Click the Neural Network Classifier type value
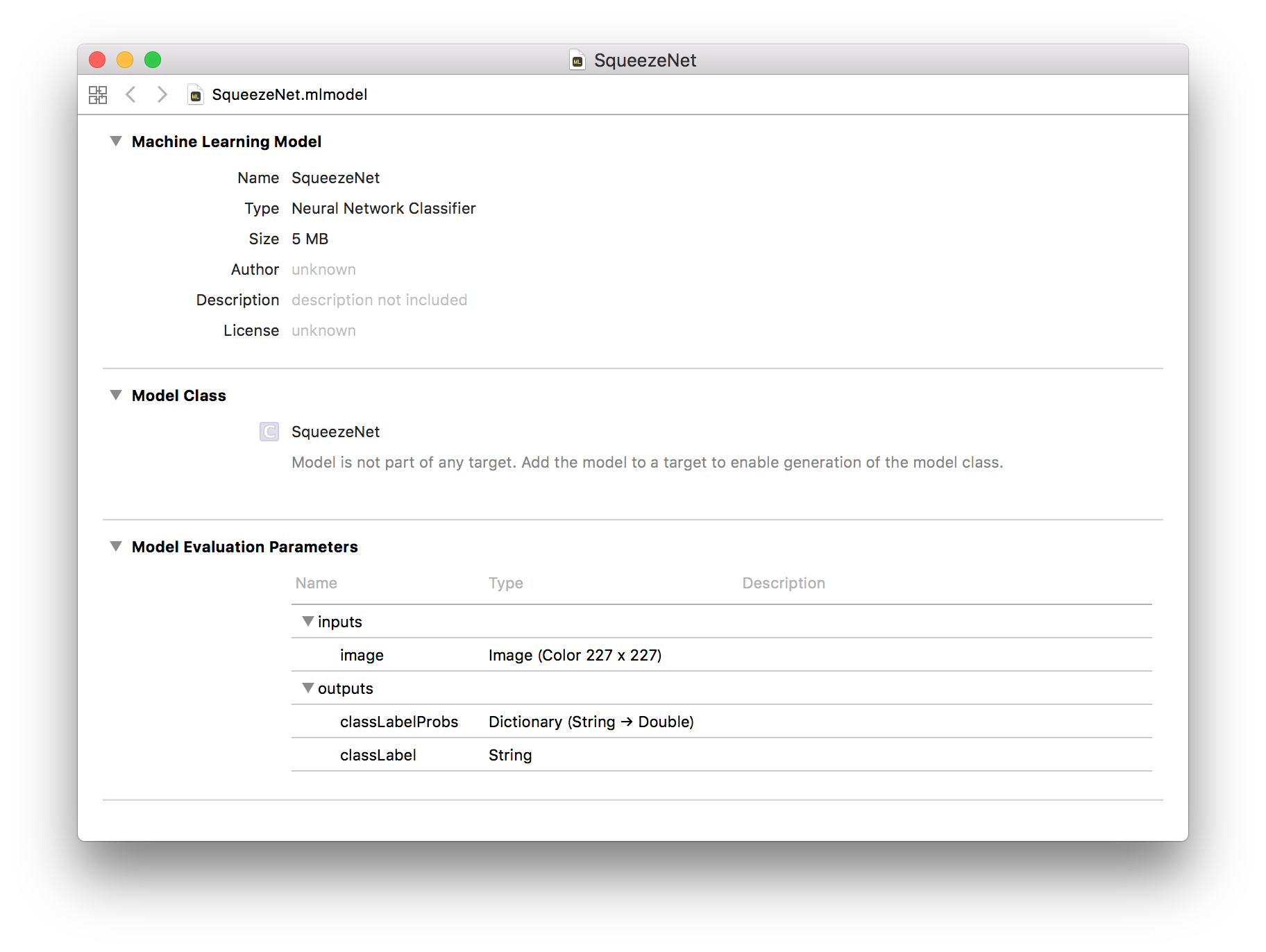 click(384, 208)
